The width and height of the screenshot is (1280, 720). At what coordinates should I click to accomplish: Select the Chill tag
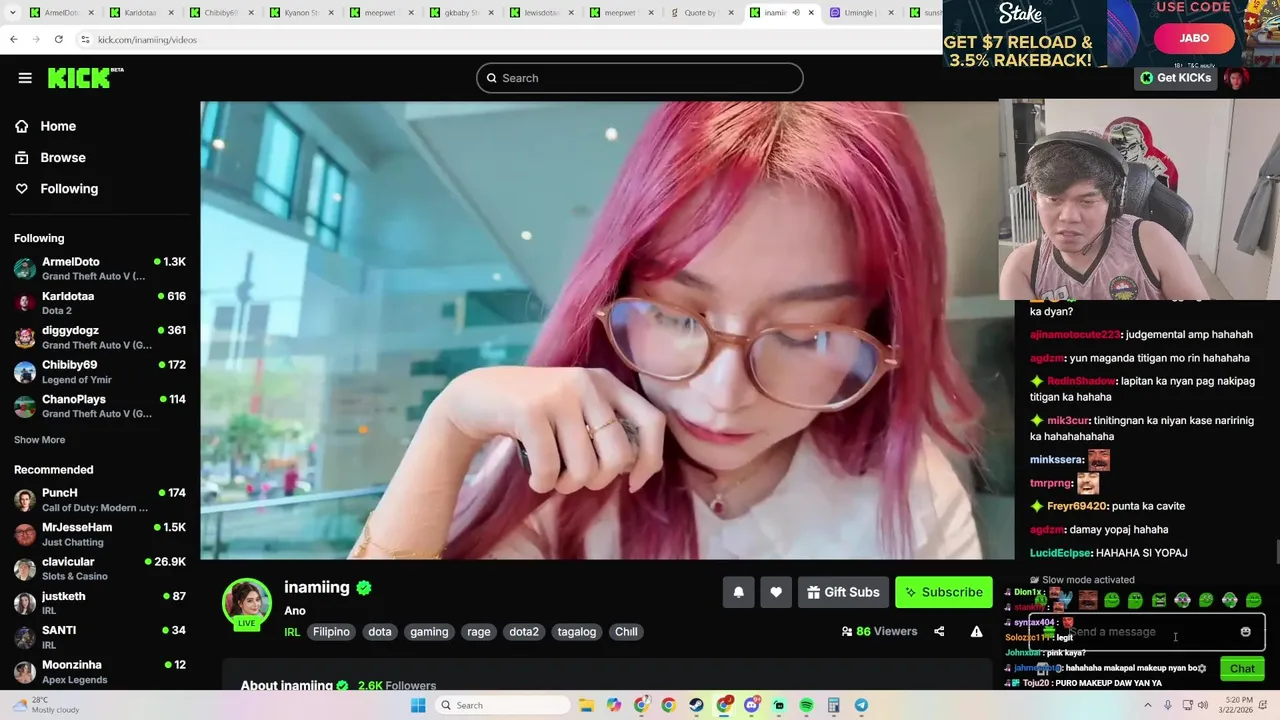[x=626, y=632]
